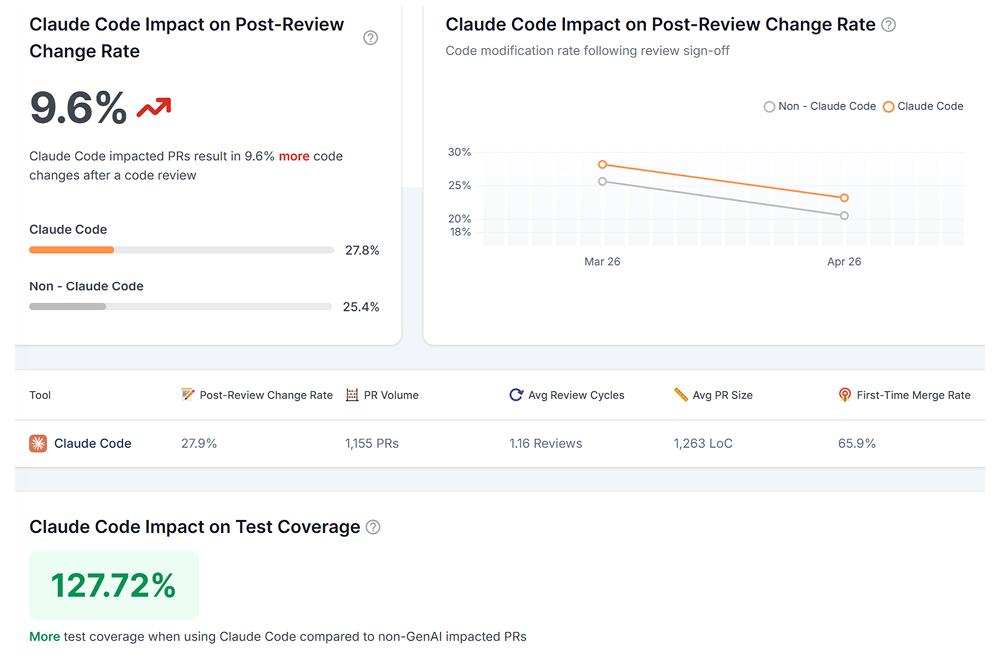Click the 65.9% merge rate cell
The image size is (1000, 660).
[x=857, y=443]
